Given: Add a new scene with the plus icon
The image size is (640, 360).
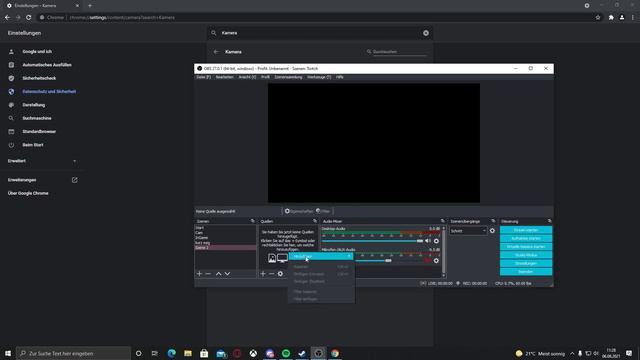Looking at the screenshot, I should [x=199, y=273].
